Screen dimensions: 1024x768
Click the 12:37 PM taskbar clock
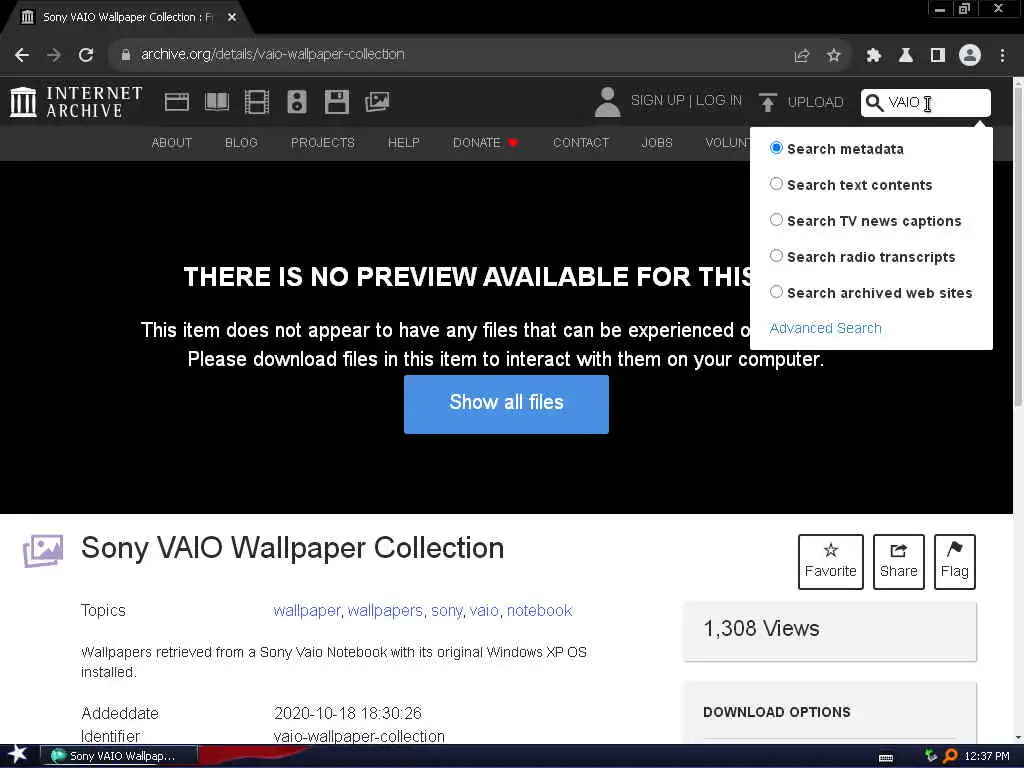987,756
